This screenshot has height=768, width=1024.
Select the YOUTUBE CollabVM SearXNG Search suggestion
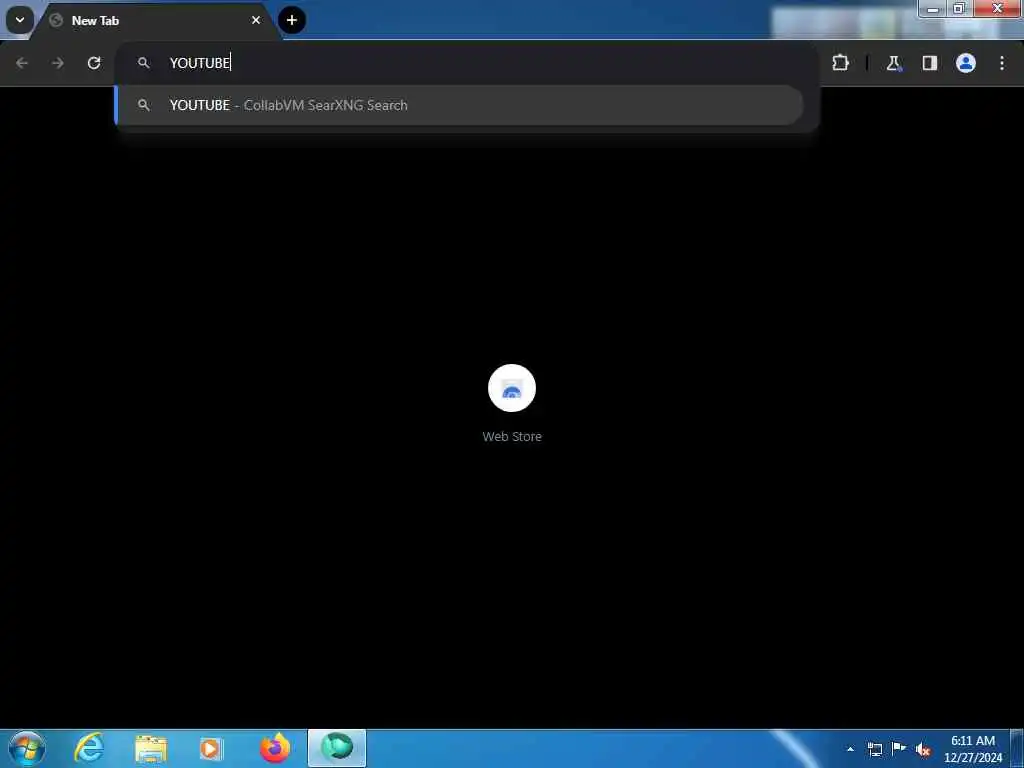pos(459,105)
